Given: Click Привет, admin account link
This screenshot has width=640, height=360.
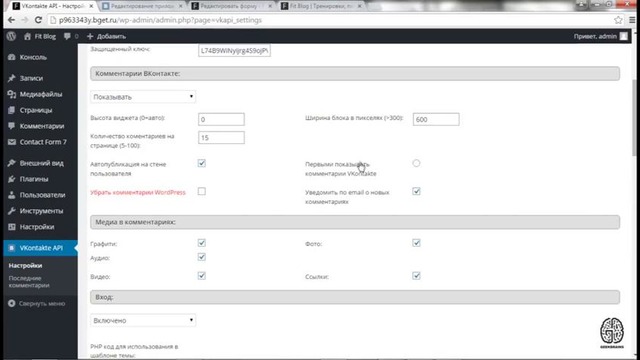Looking at the screenshot, I should [595, 36].
